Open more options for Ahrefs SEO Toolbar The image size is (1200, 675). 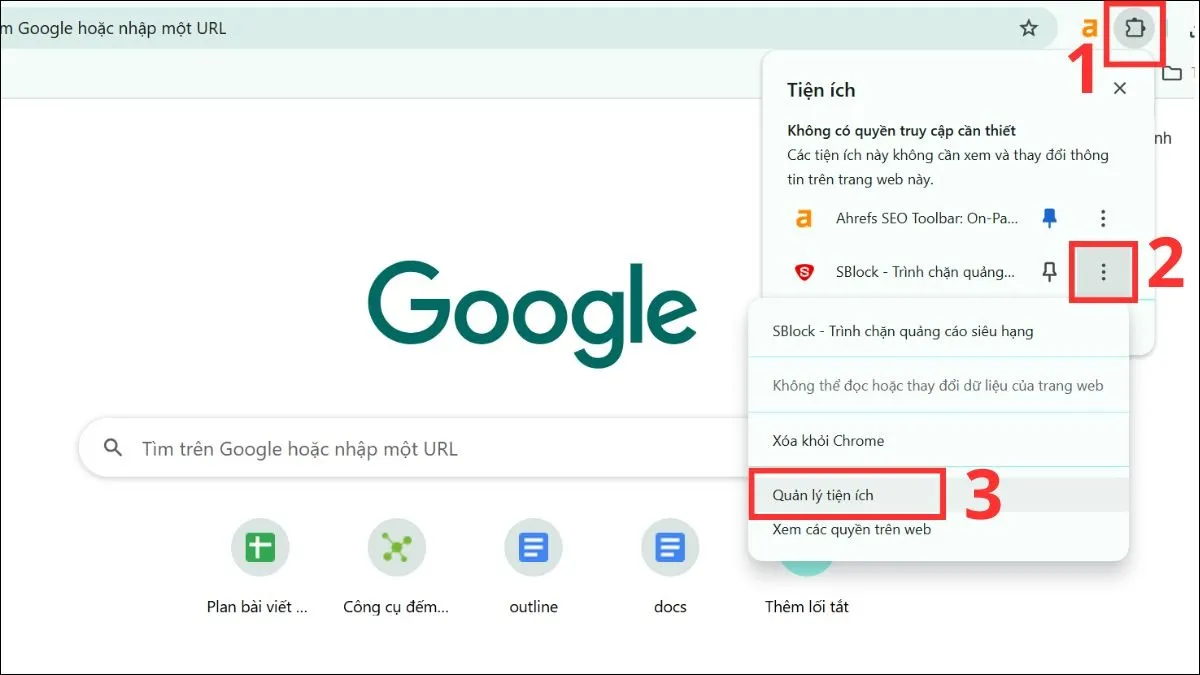tap(1102, 218)
